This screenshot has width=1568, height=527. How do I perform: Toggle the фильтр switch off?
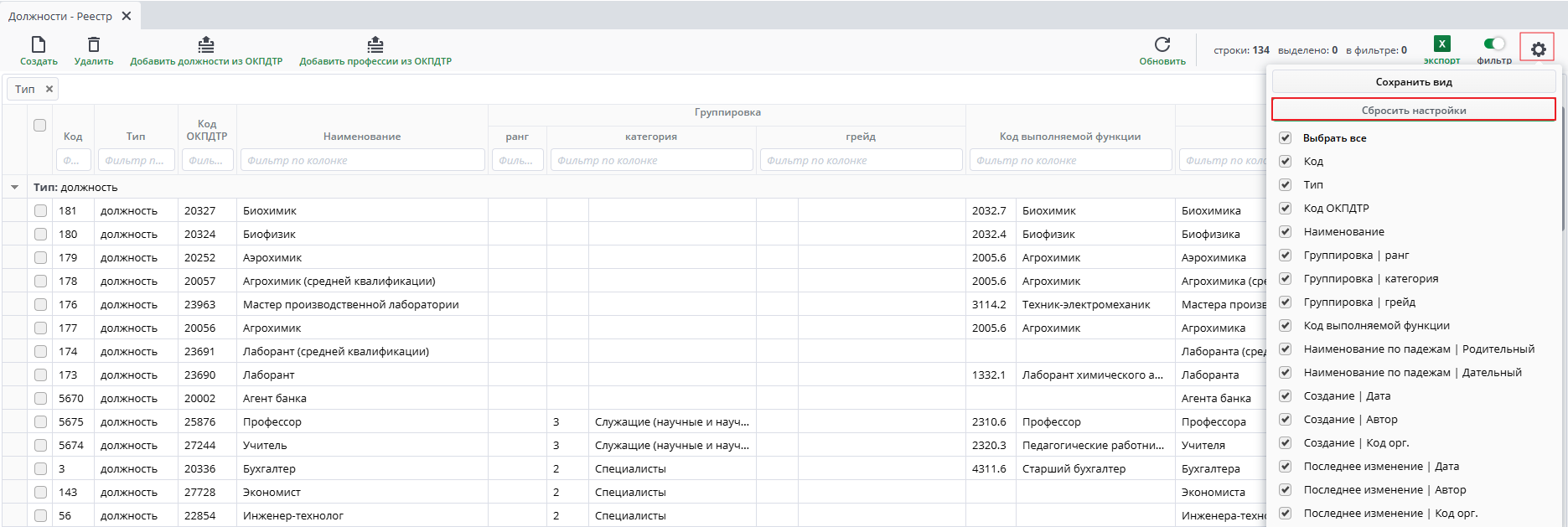(1494, 44)
